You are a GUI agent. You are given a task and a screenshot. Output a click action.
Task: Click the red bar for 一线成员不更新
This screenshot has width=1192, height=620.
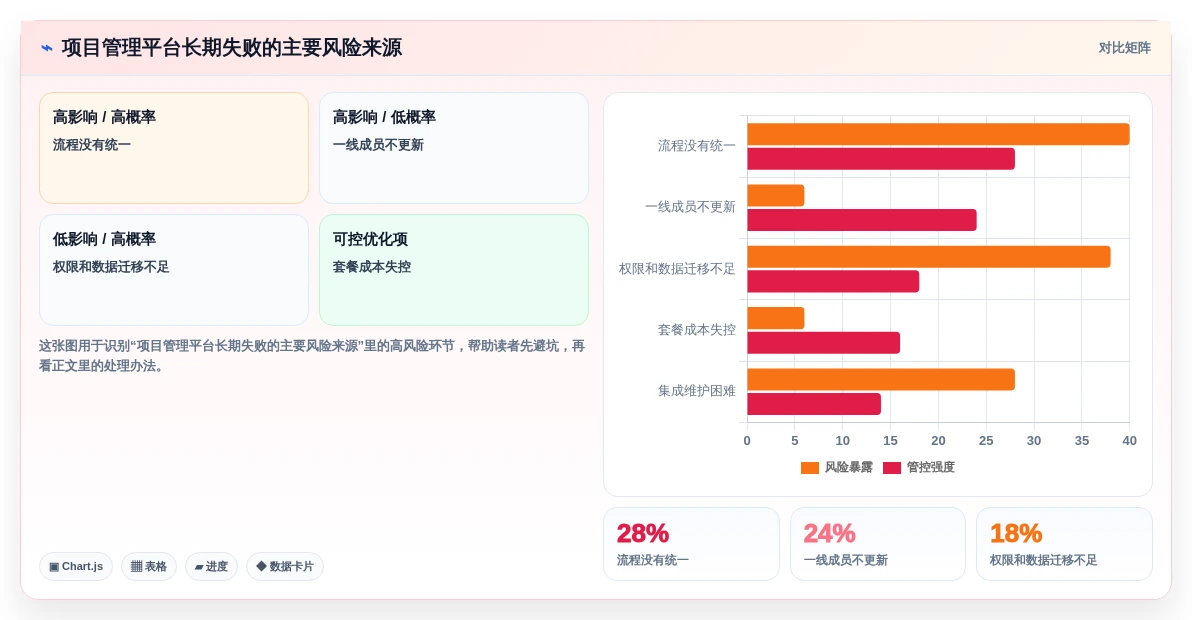pyautogui.click(x=862, y=220)
